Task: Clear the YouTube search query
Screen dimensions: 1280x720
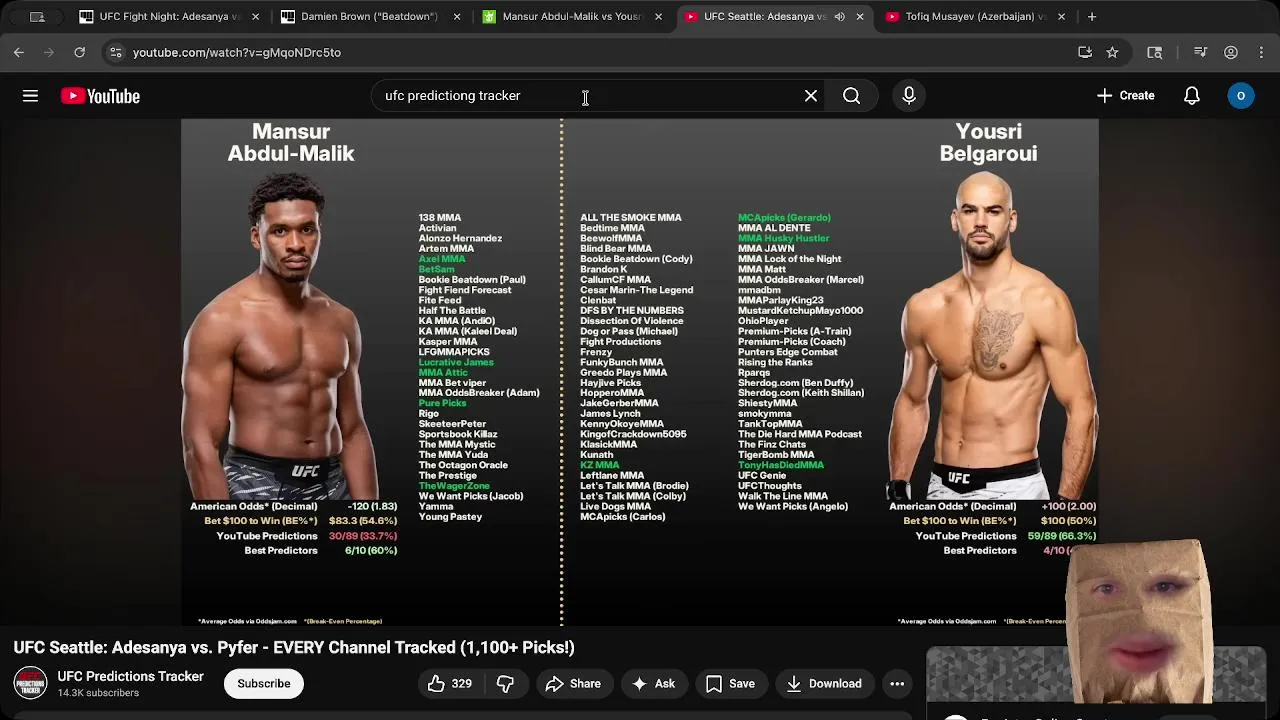Action: click(811, 96)
